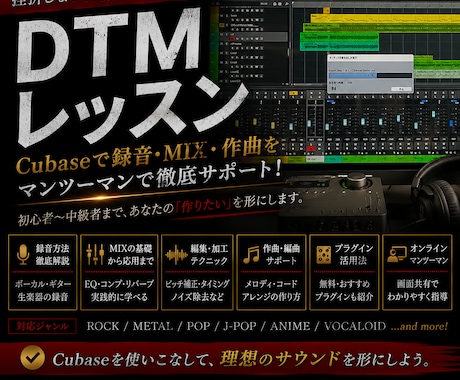Click the EQ・コンプ・リバーブ 実践的に学べる description
The height and width of the screenshot is (380, 460).
point(119,290)
